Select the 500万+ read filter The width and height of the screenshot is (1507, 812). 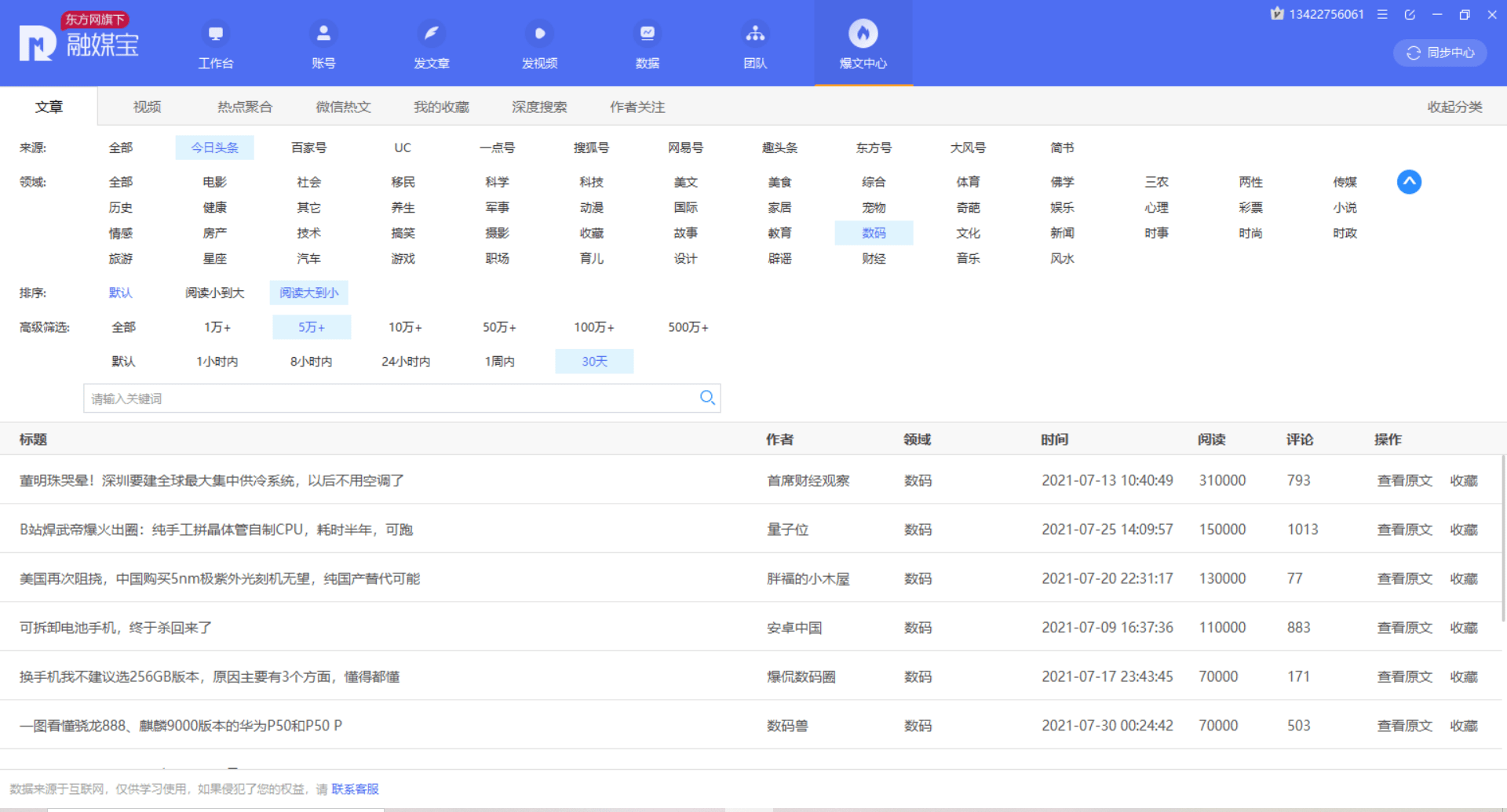pos(688,327)
